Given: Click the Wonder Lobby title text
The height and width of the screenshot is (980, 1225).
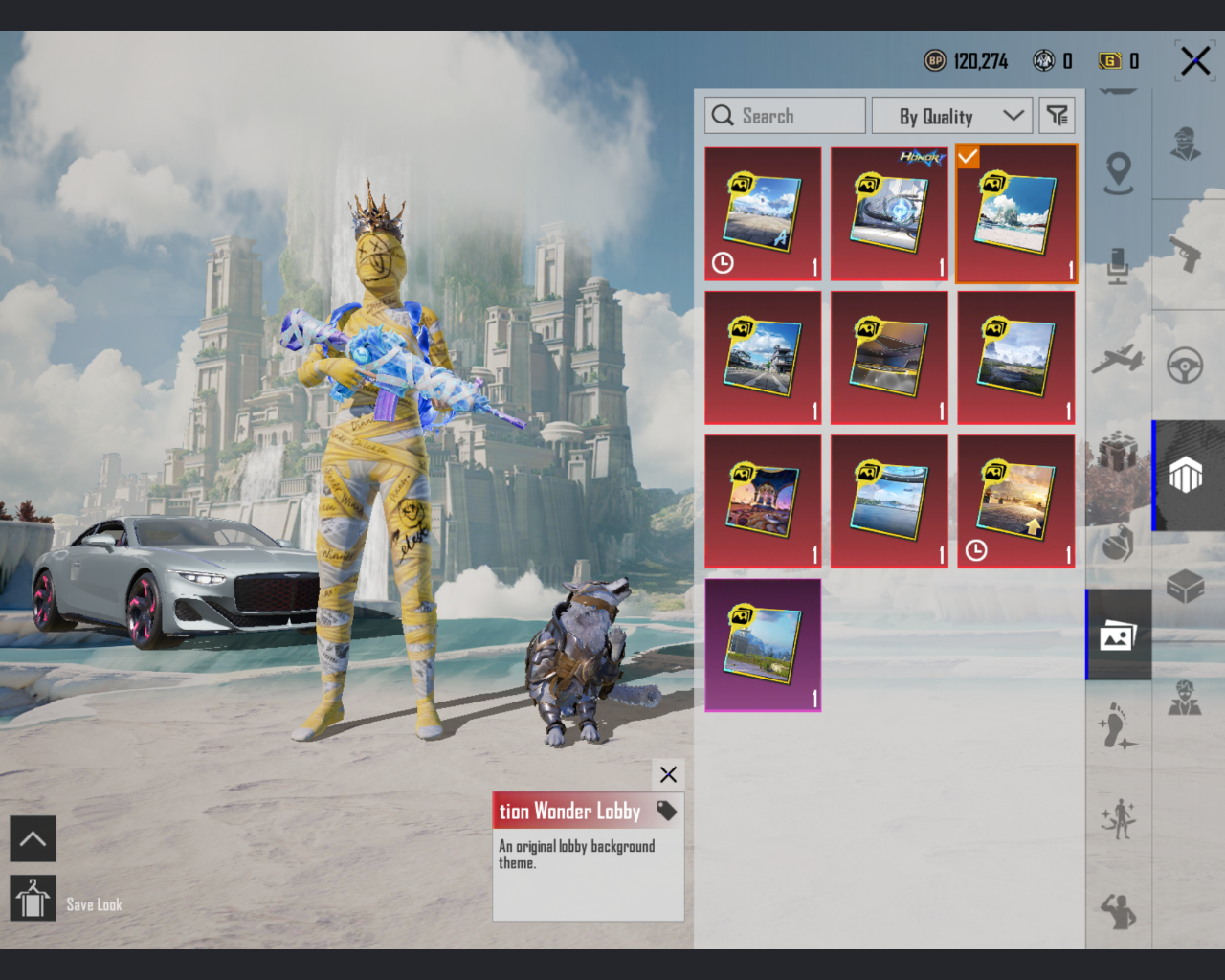Looking at the screenshot, I should pyautogui.click(x=569, y=812).
